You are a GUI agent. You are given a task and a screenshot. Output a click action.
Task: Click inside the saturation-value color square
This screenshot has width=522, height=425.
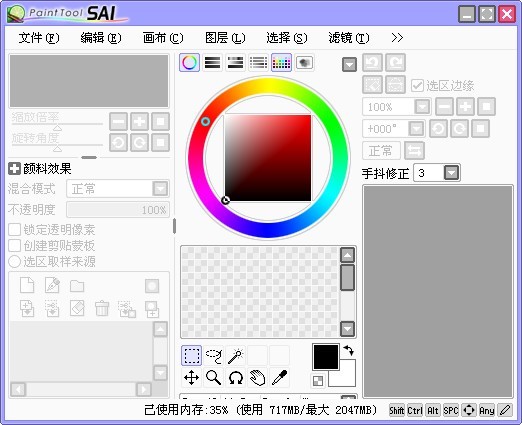(x=268, y=158)
